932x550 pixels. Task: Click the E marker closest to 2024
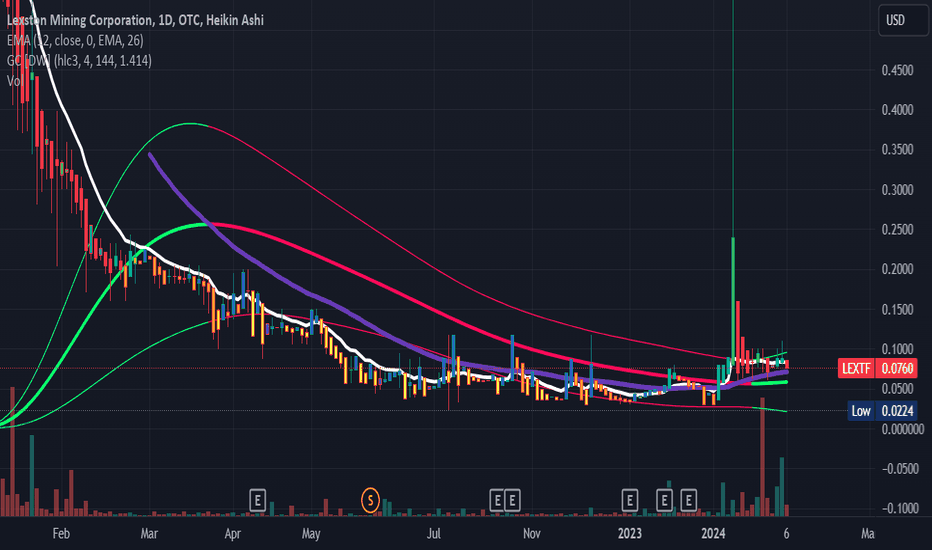coord(688,501)
